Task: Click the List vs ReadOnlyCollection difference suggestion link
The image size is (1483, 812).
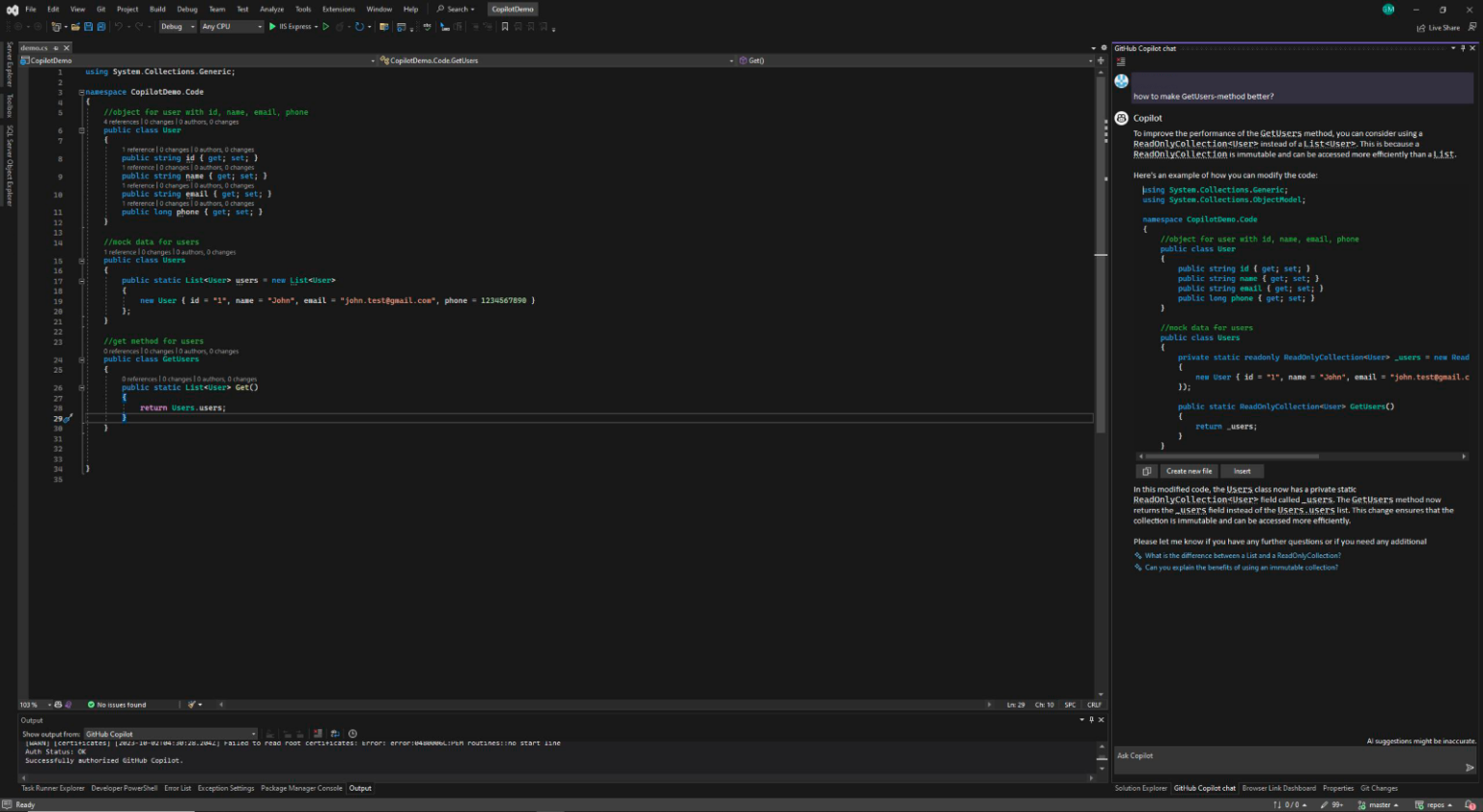Action: click(1243, 556)
